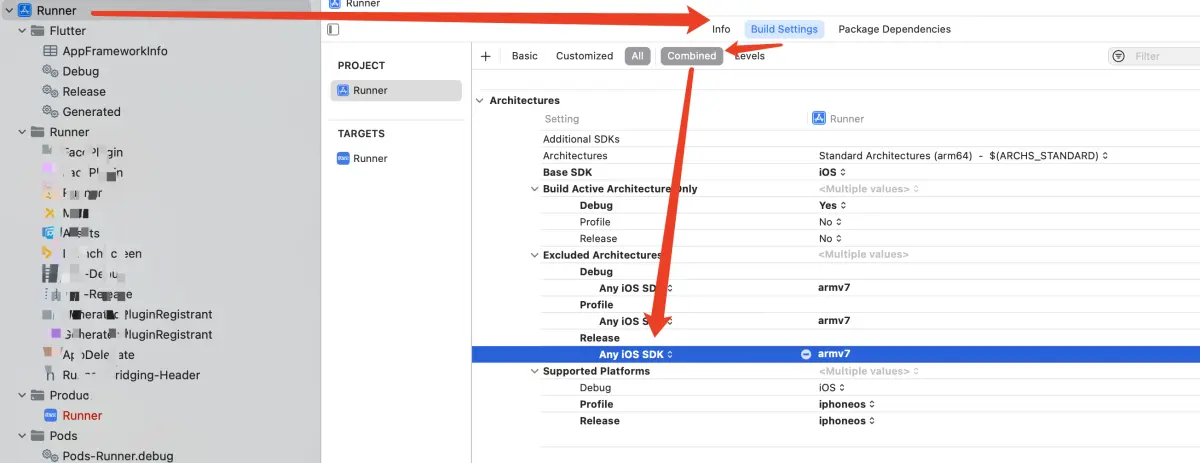Focus the Filter search field
1200x463 pixels.
pos(1154,57)
